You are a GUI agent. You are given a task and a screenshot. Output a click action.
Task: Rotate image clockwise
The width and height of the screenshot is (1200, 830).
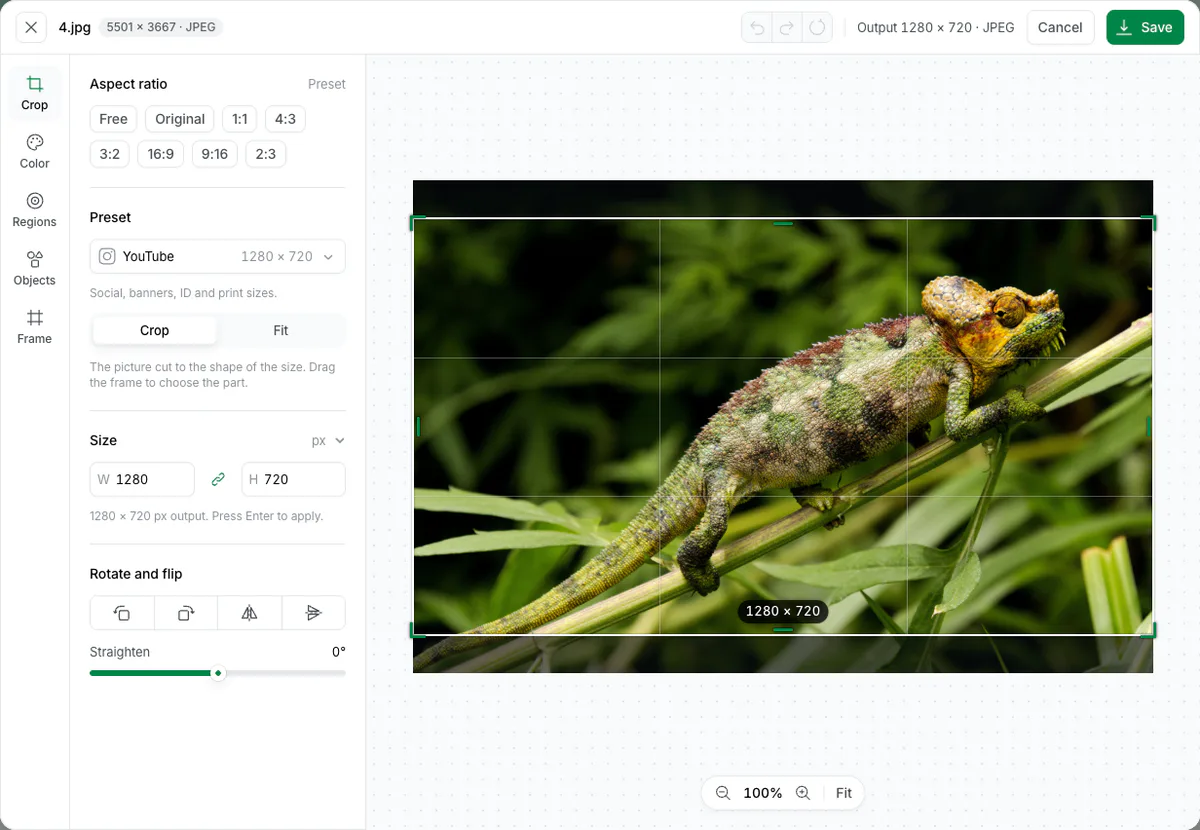[x=186, y=613]
